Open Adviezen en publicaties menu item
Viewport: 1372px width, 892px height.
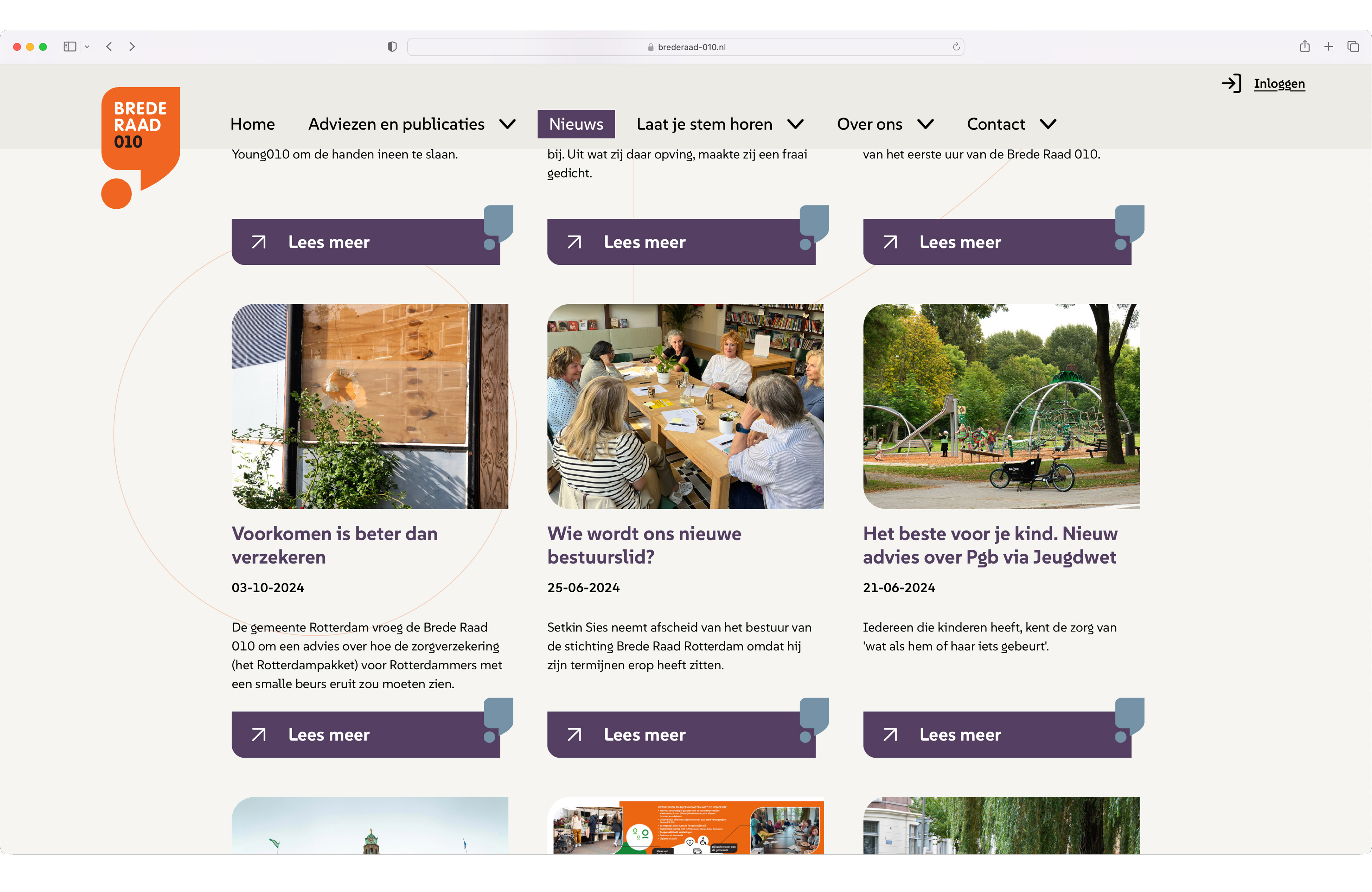396,124
